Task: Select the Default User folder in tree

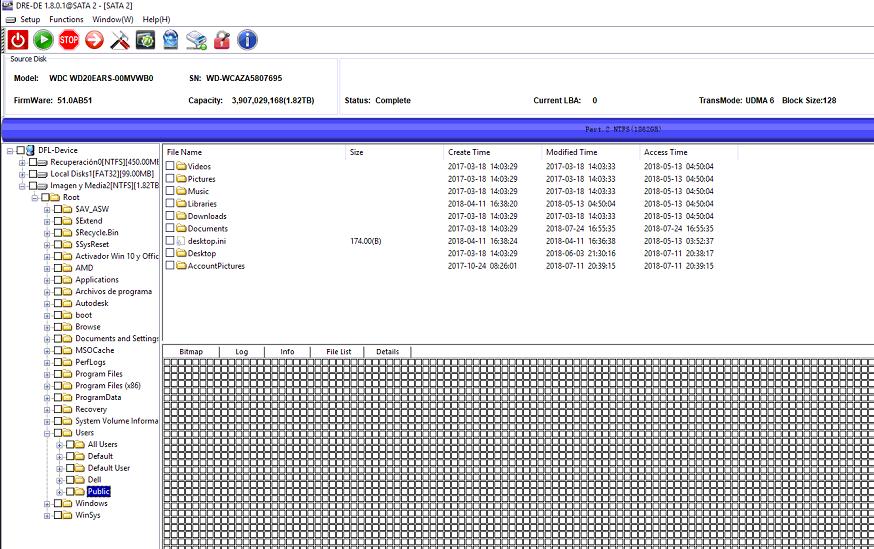Action: click(109, 468)
